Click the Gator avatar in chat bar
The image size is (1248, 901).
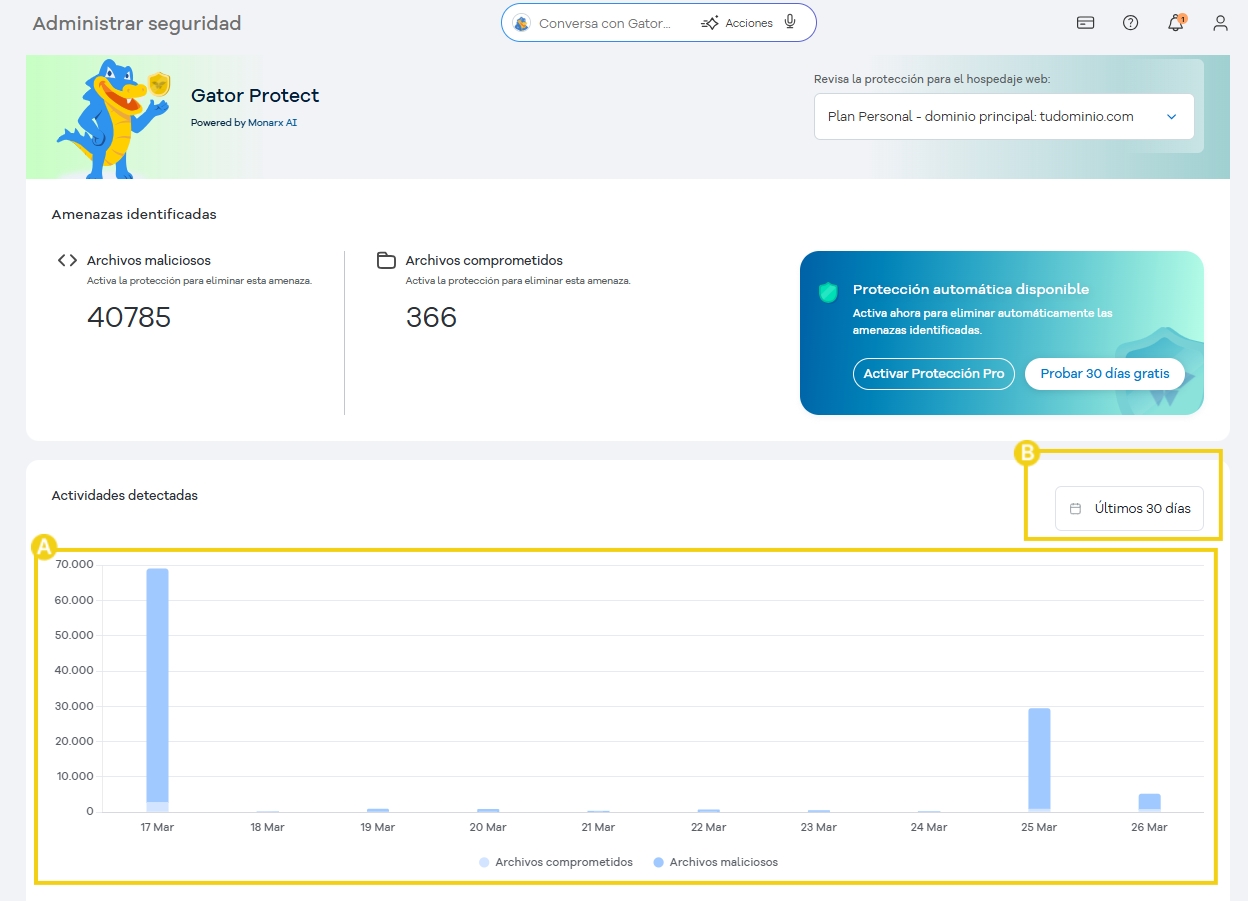(x=521, y=23)
